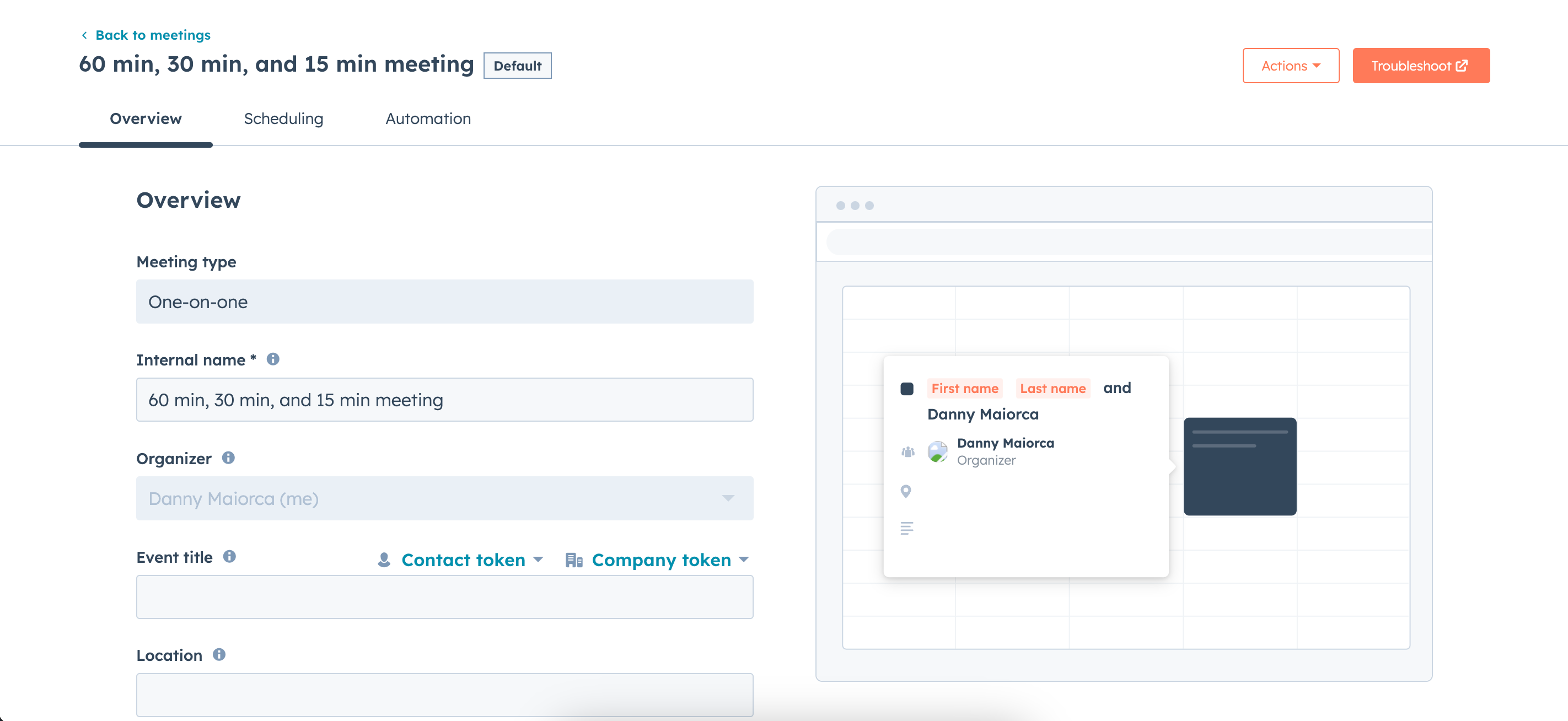Click inside the Event title input field

pyautogui.click(x=444, y=597)
